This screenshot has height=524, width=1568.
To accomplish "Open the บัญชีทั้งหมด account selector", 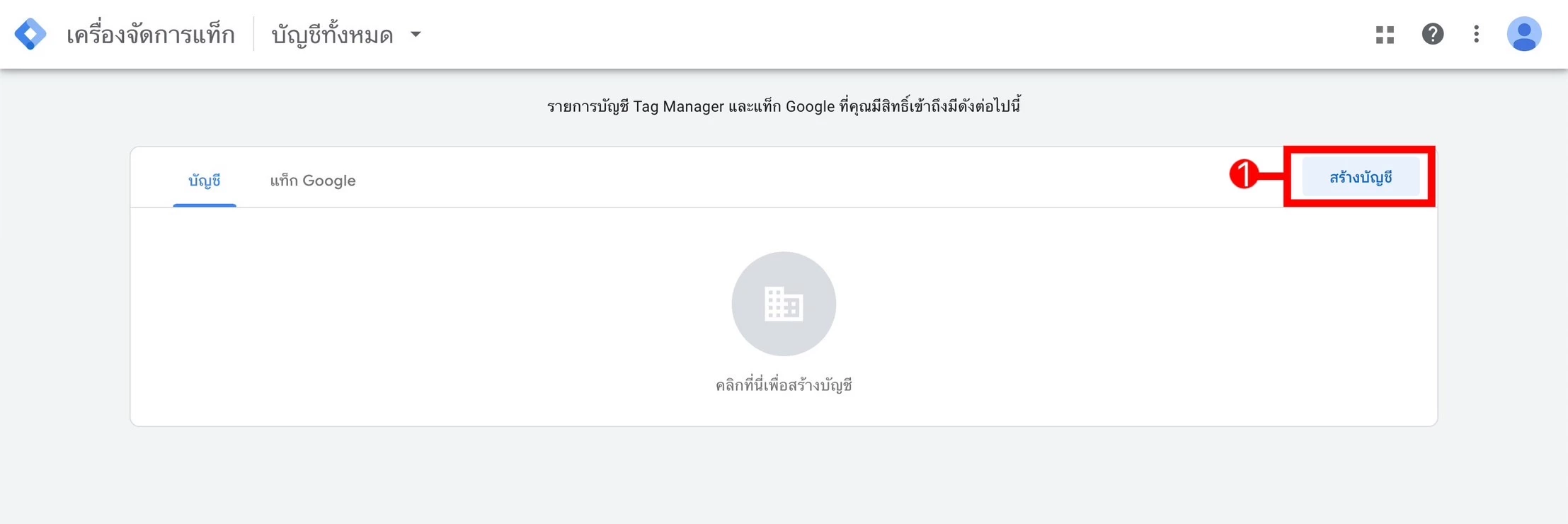I will pyautogui.click(x=346, y=34).
